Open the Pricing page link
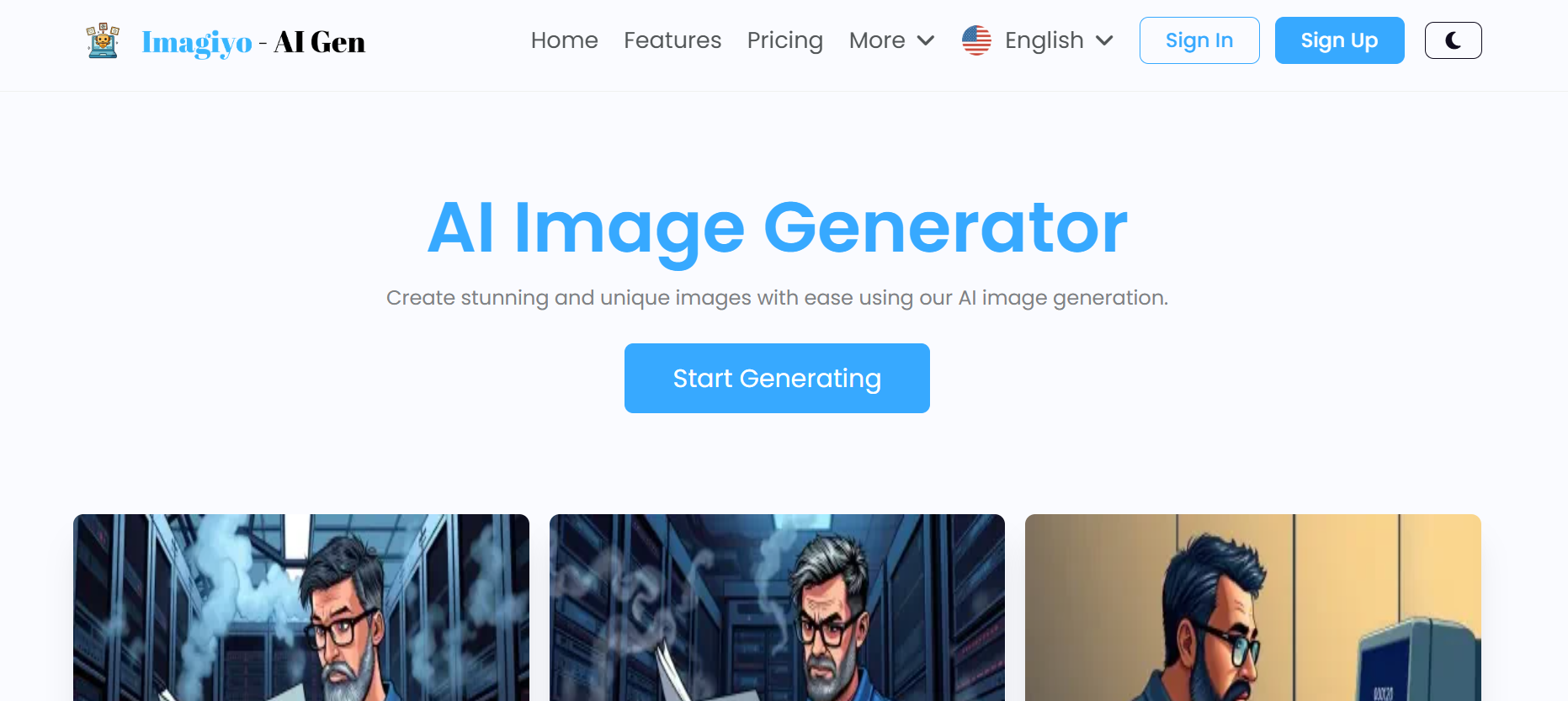 point(785,40)
